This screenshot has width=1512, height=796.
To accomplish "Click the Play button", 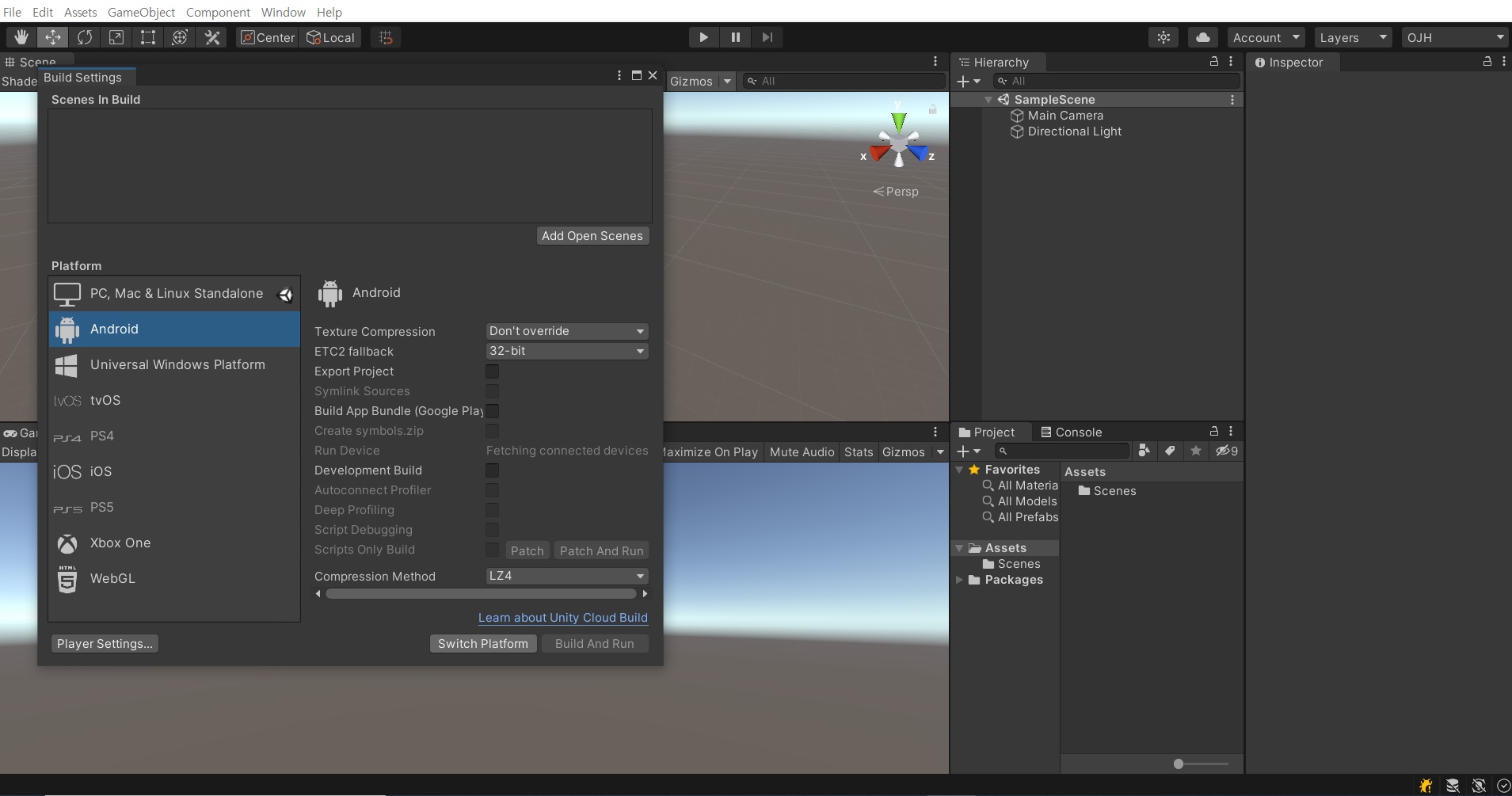I will (703, 37).
